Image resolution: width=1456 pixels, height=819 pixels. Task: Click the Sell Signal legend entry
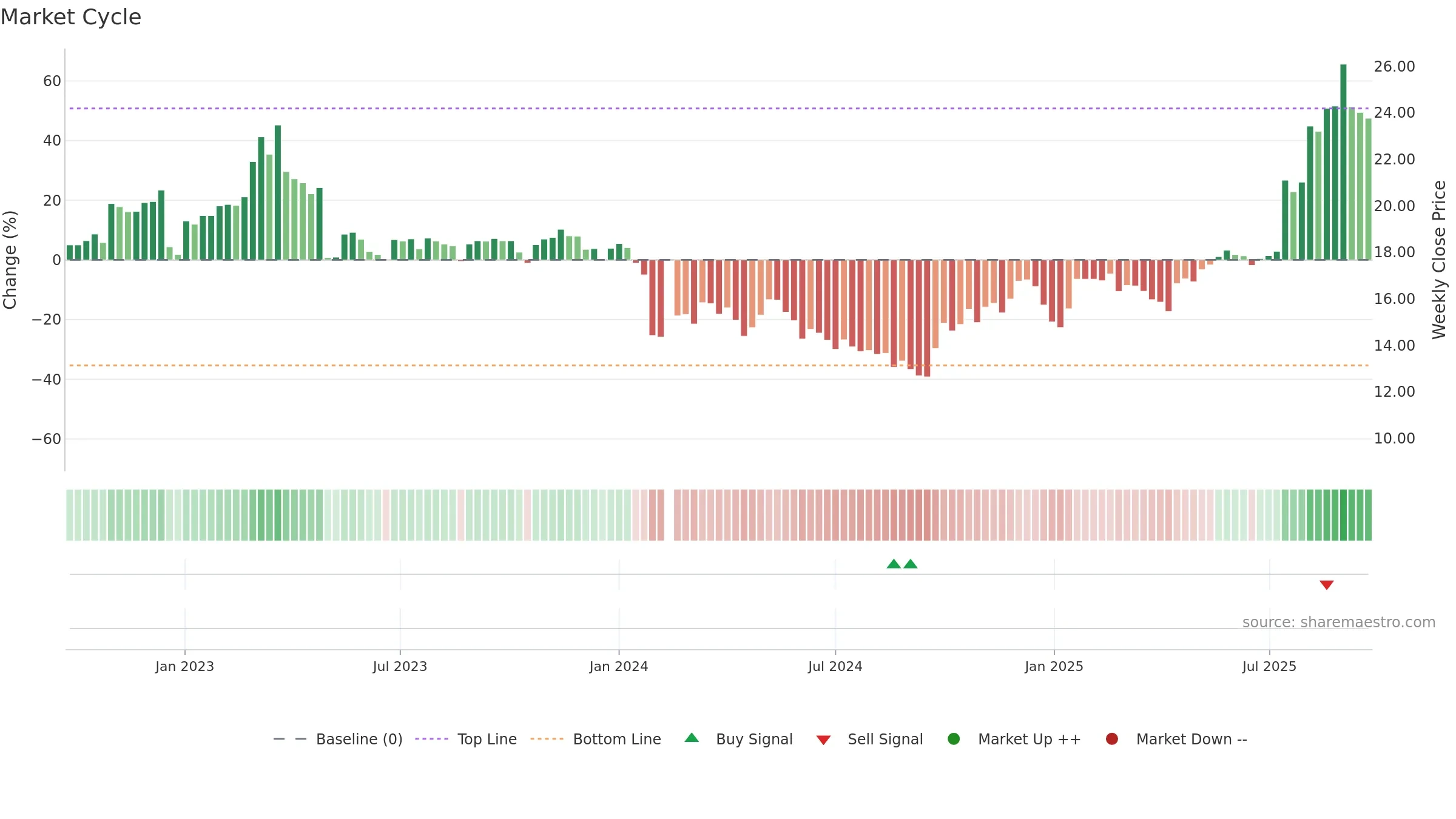click(869, 739)
